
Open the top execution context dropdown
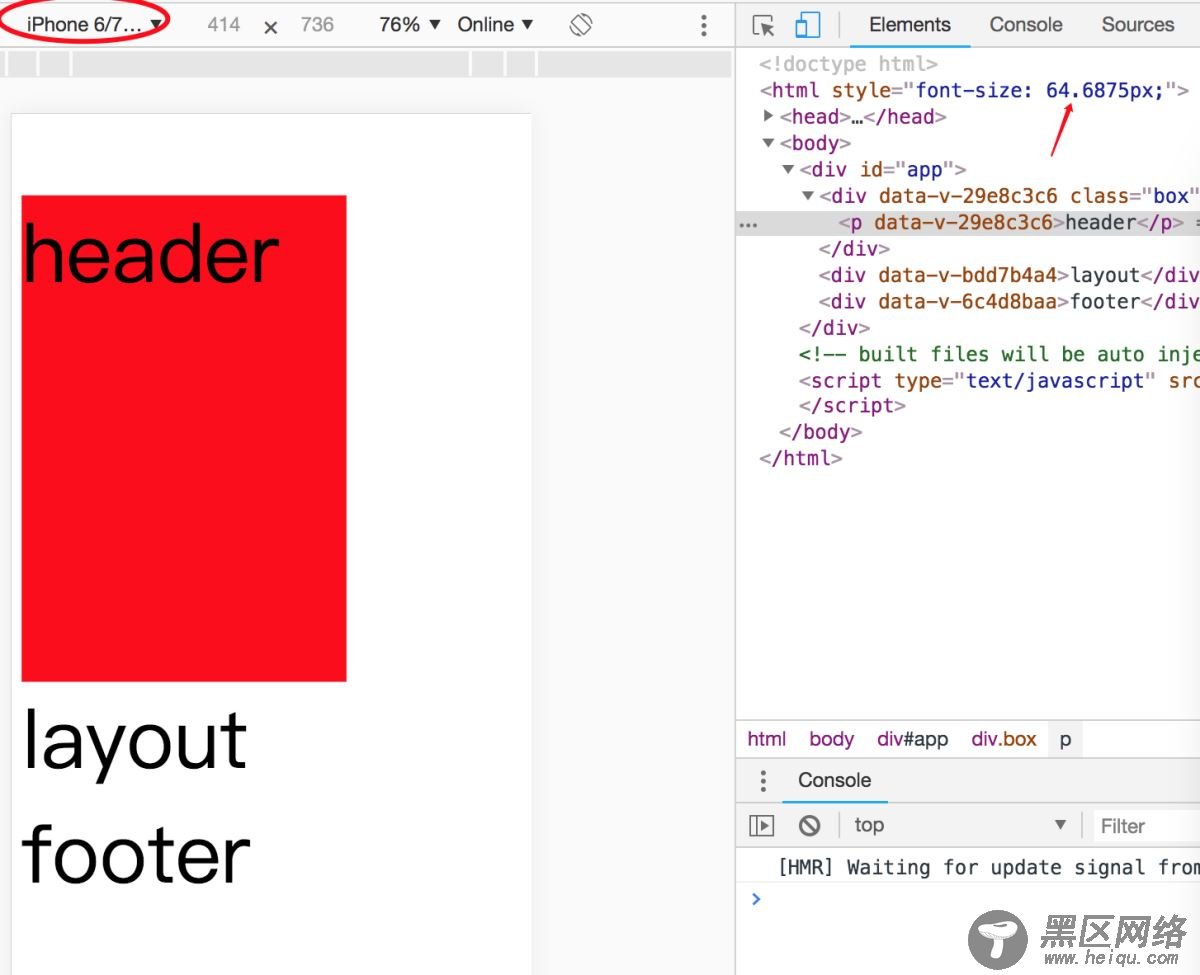(960, 825)
